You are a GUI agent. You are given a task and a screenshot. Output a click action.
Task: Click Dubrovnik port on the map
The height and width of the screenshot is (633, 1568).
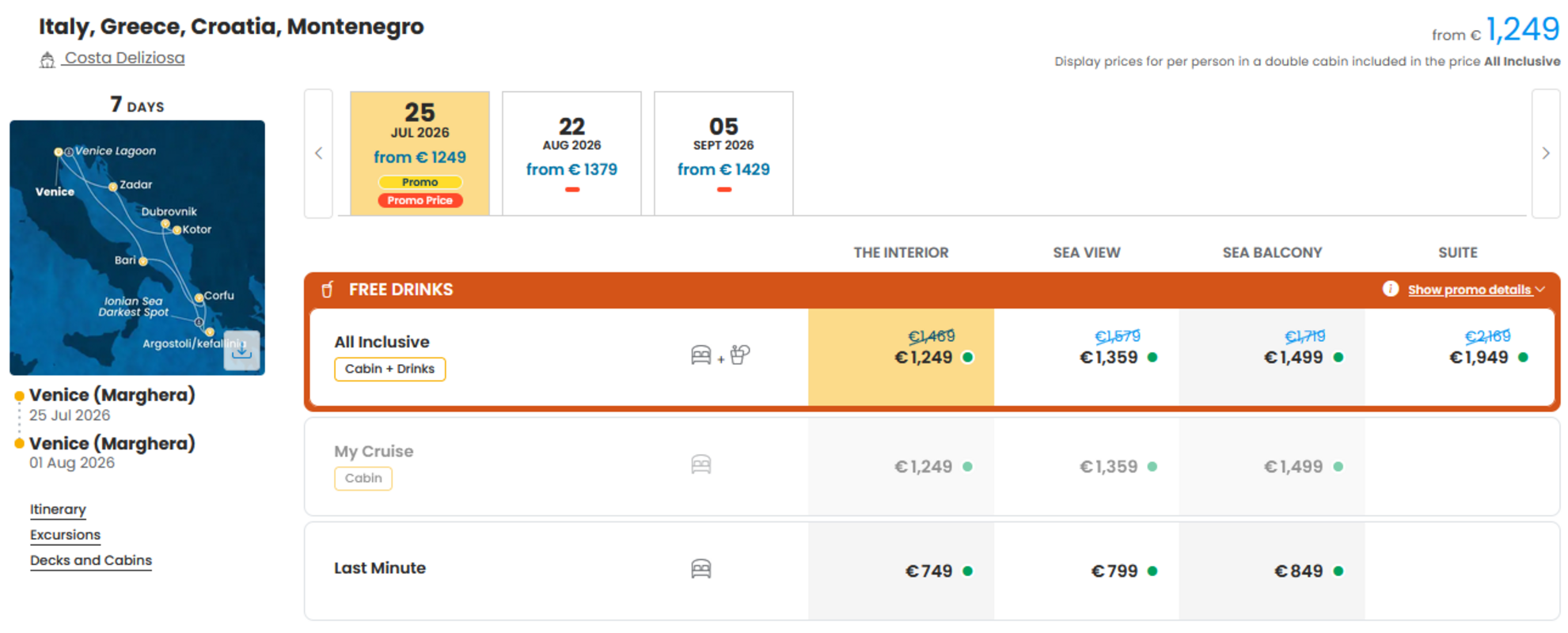[165, 224]
